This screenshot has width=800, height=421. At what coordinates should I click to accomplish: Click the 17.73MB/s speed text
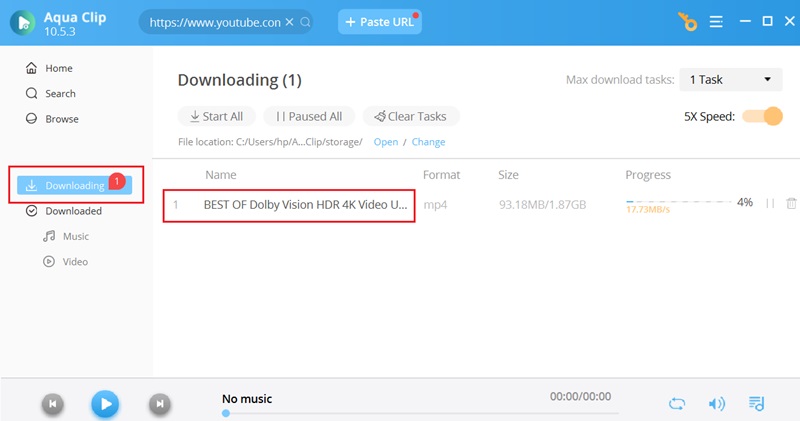(x=648, y=209)
